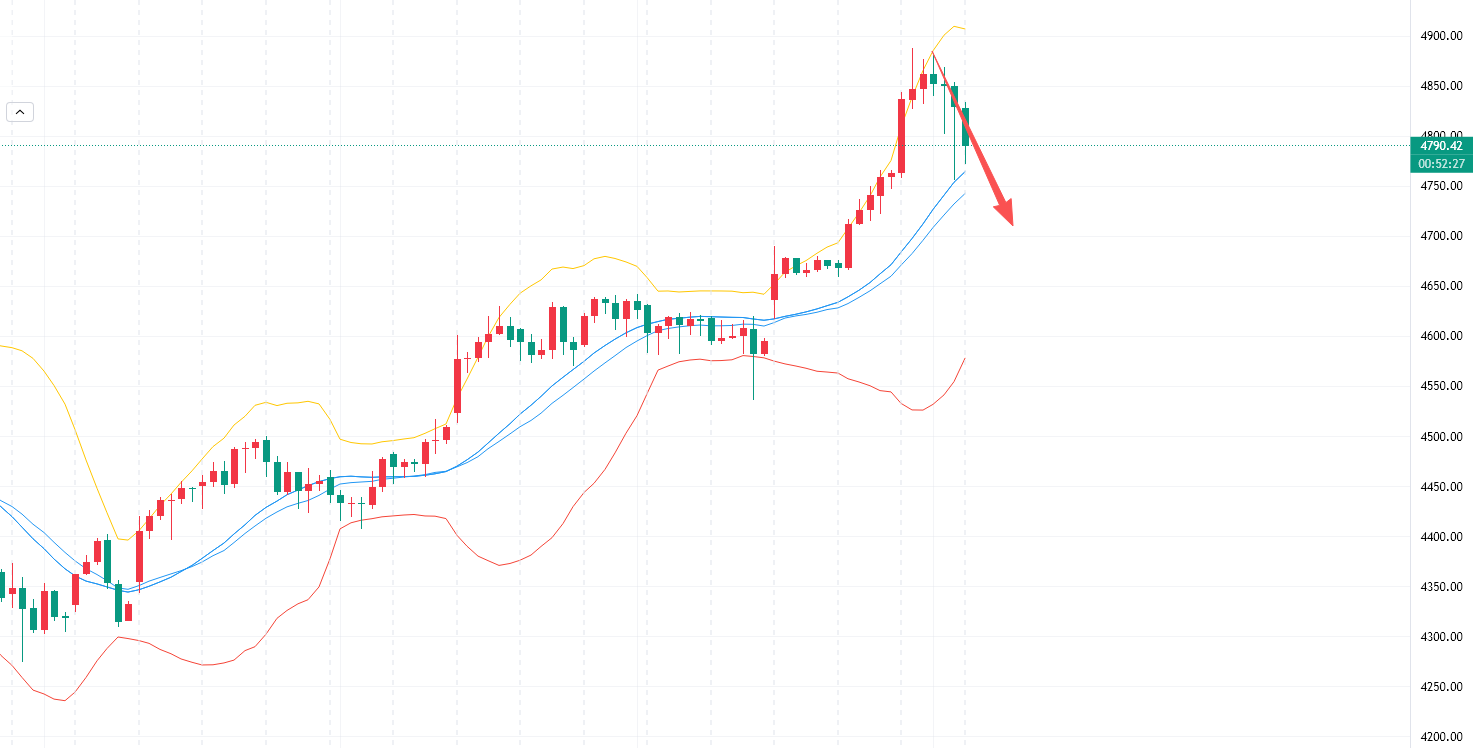Collapse the legend using the chevron button
Image resolution: width=1473 pixels, height=748 pixels.
[20, 112]
